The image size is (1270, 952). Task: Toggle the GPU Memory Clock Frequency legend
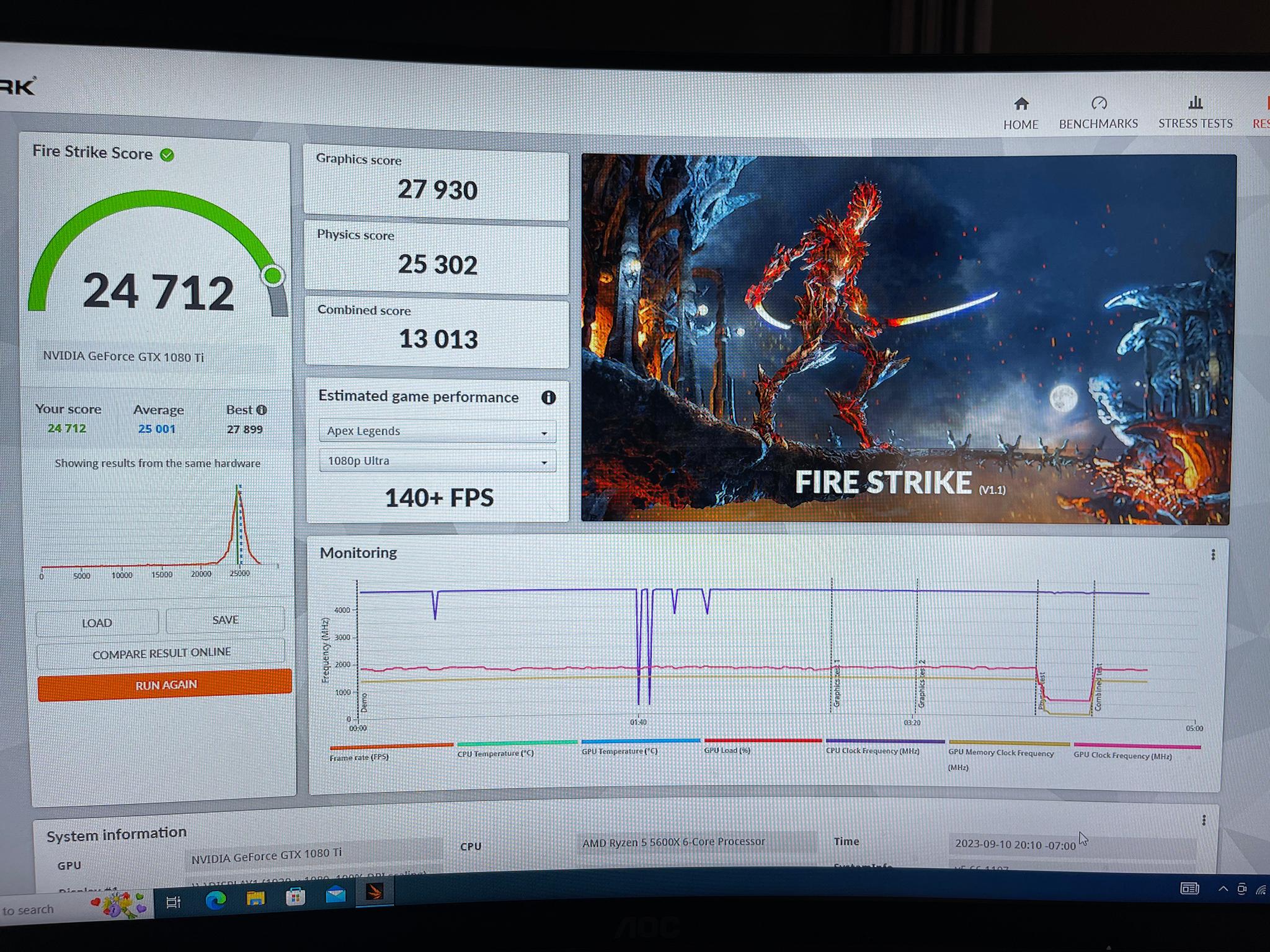click(1008, 755)
